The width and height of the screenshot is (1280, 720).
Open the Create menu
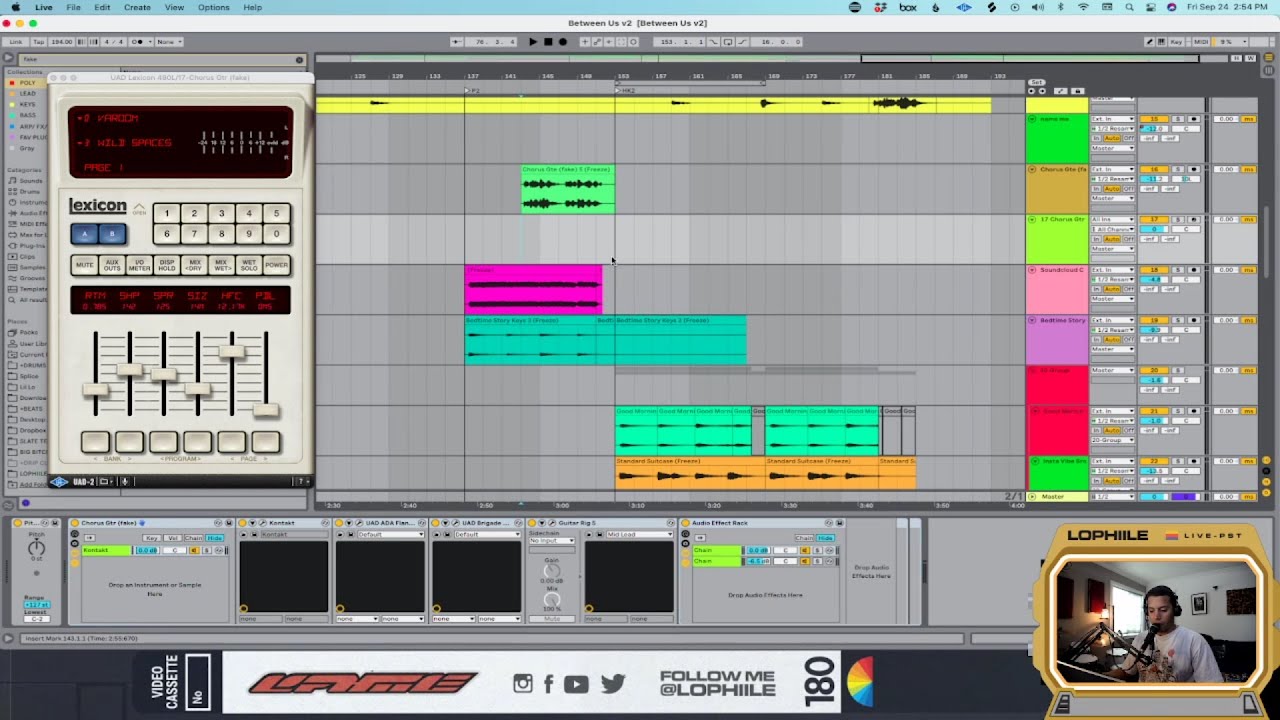point(137,7)
